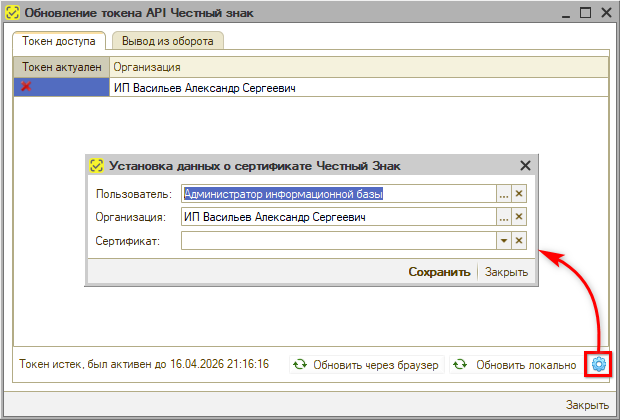Viewport: 620px width, 420px height.
Task: Select the Токен доступа tab
Action: pos(59,41)
